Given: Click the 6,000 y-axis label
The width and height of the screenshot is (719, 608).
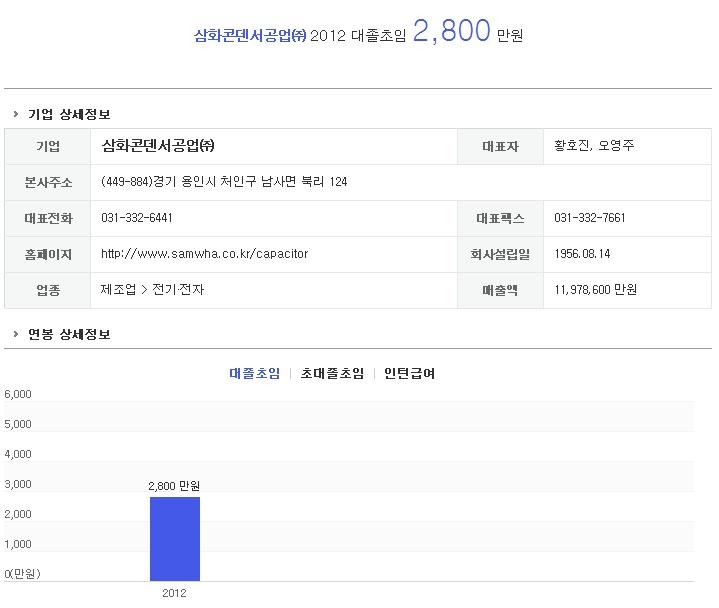Looking at the screenshot, I should tap(18, 394).
